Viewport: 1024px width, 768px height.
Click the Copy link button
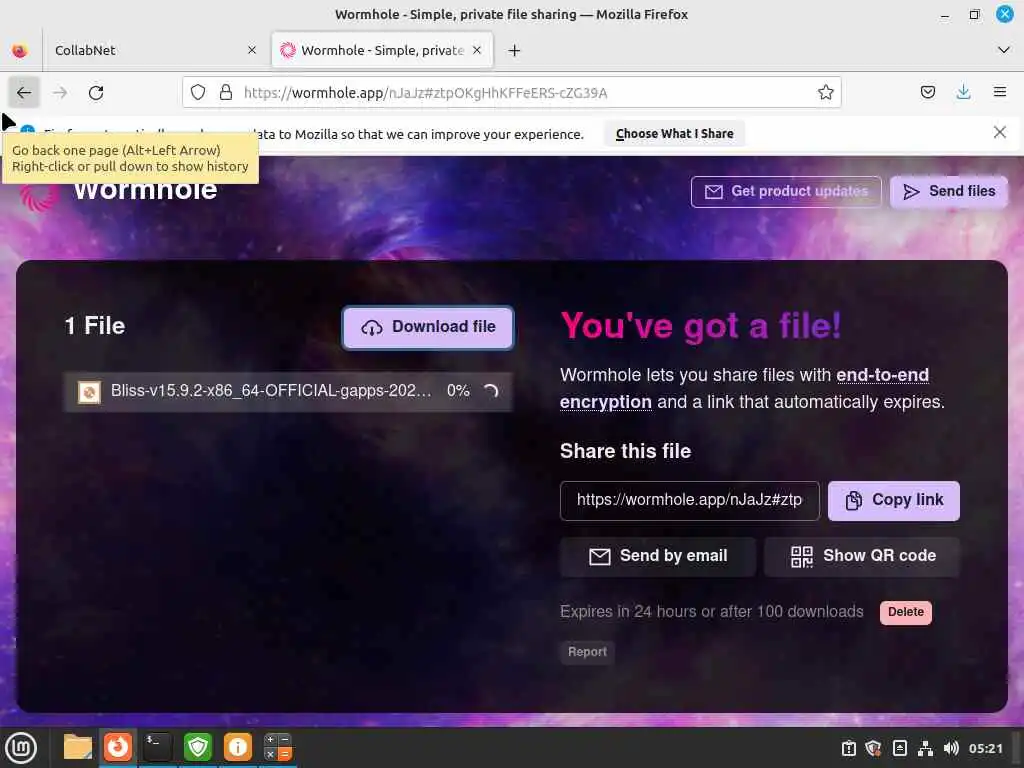894,501
